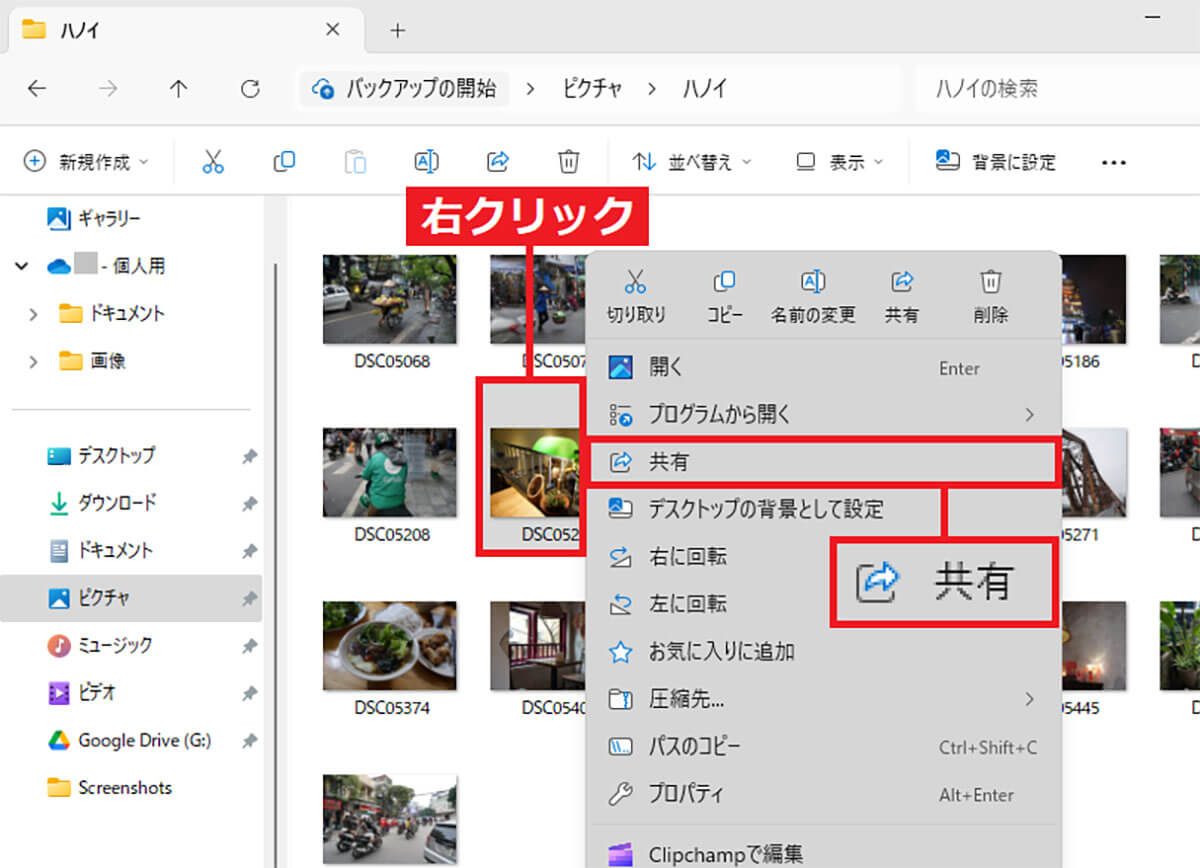Click 名前の変更 in the context menu
The width and height of the screenshot is (1200, 868).
(x=813, y=296)
